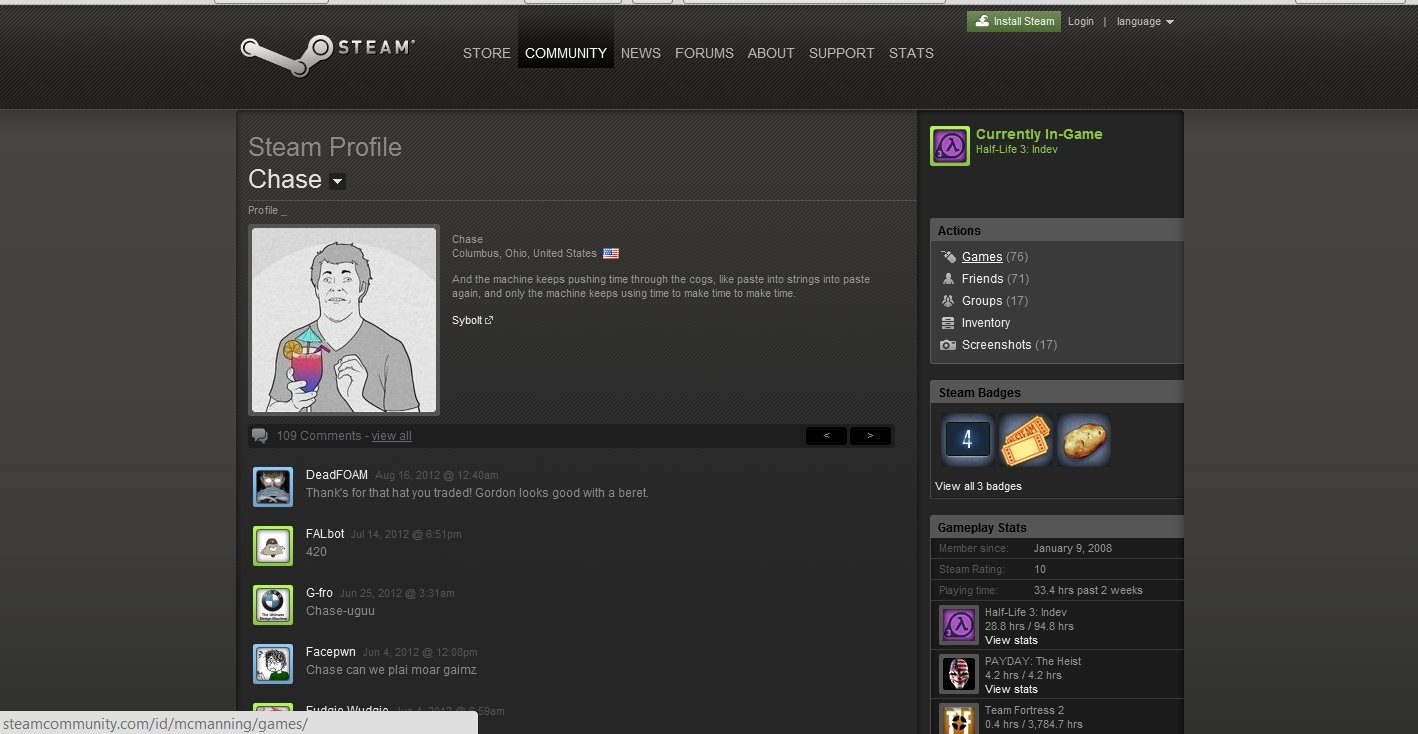Open the NEWS menu
This screenshot has width=1418, height=734.
click(641, 53)
